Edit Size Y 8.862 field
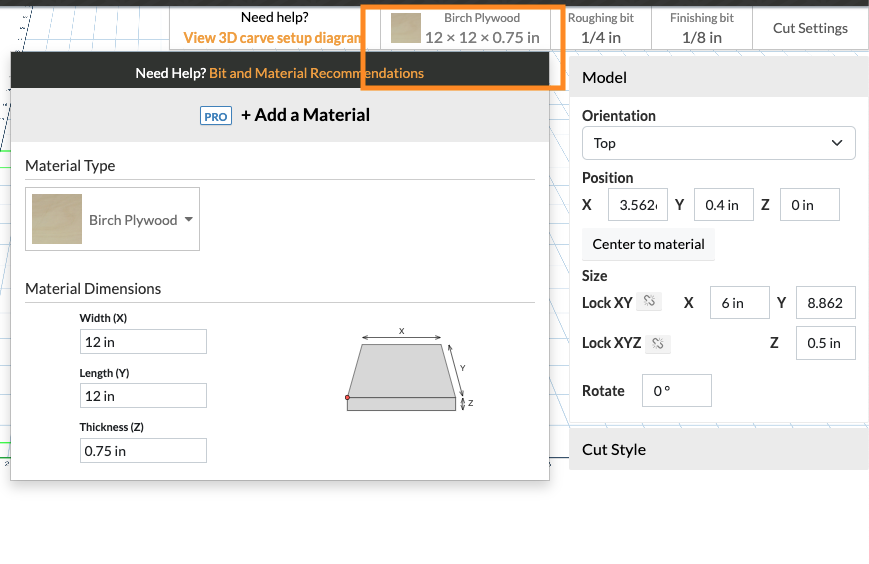The height and width of the screenshot is (564, 869). tap(825, 302)
